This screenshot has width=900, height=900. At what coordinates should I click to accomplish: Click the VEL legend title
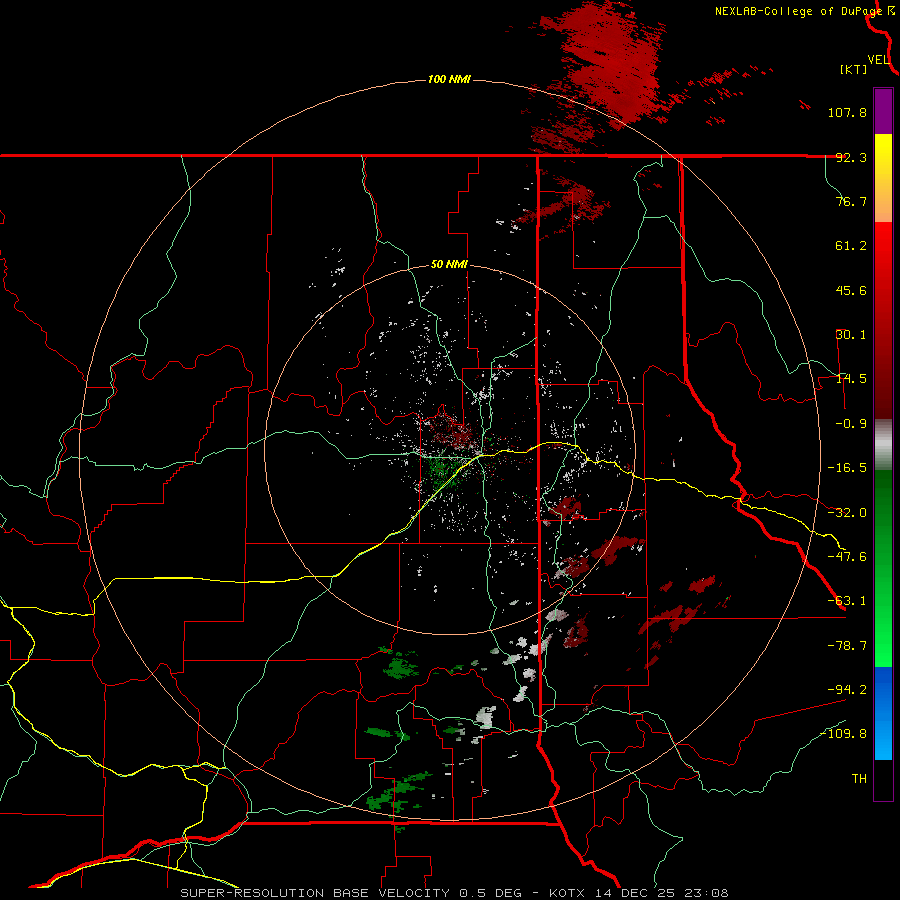[878, 60]
